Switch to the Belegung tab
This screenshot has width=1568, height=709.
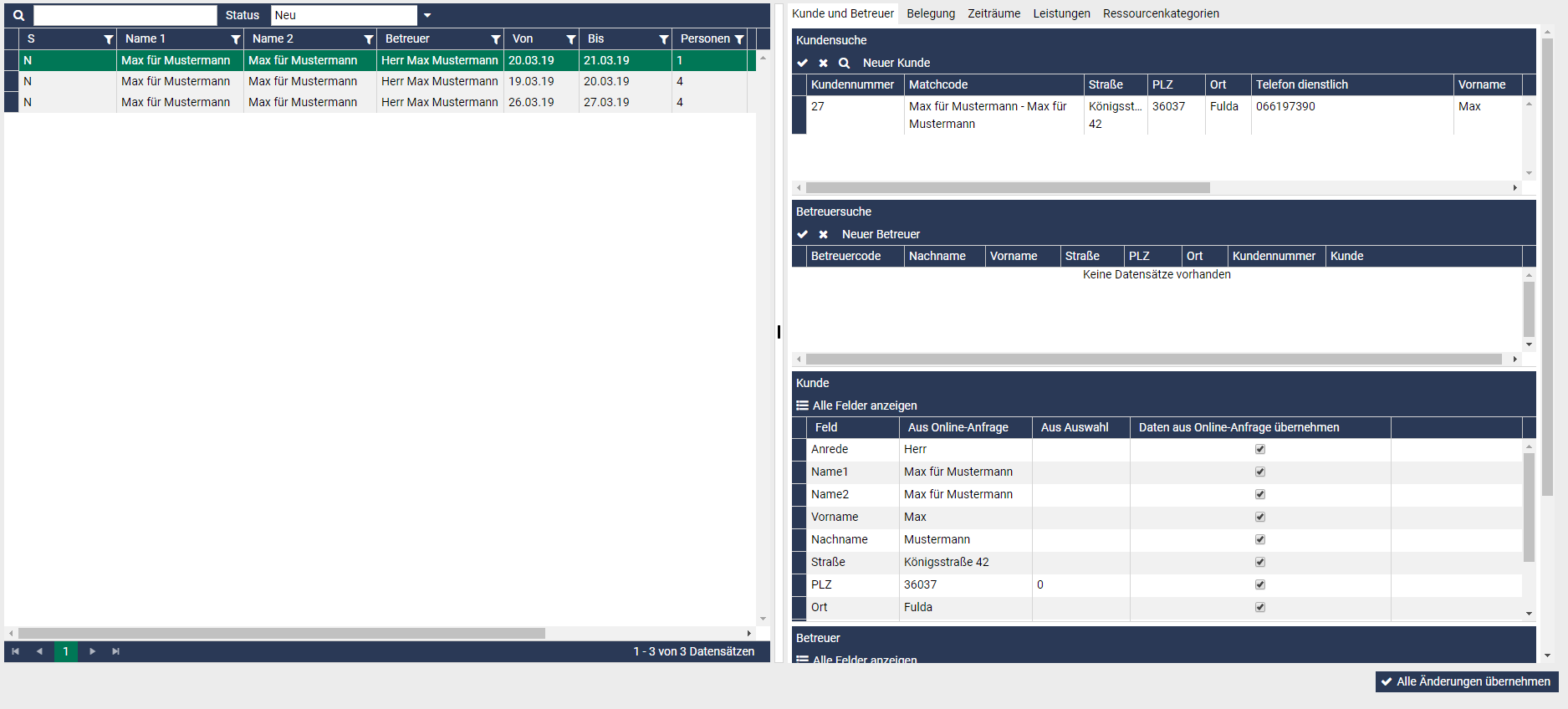click(x=931, y=13)
